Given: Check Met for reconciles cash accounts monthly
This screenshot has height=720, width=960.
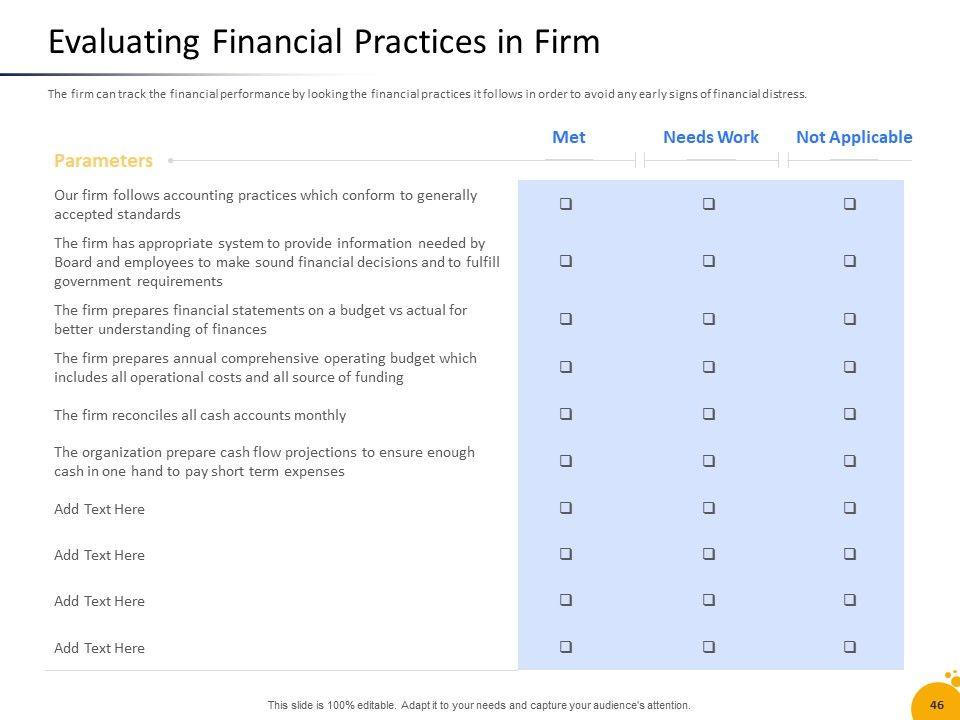Looking at the screenshot, I should point(566,414).
